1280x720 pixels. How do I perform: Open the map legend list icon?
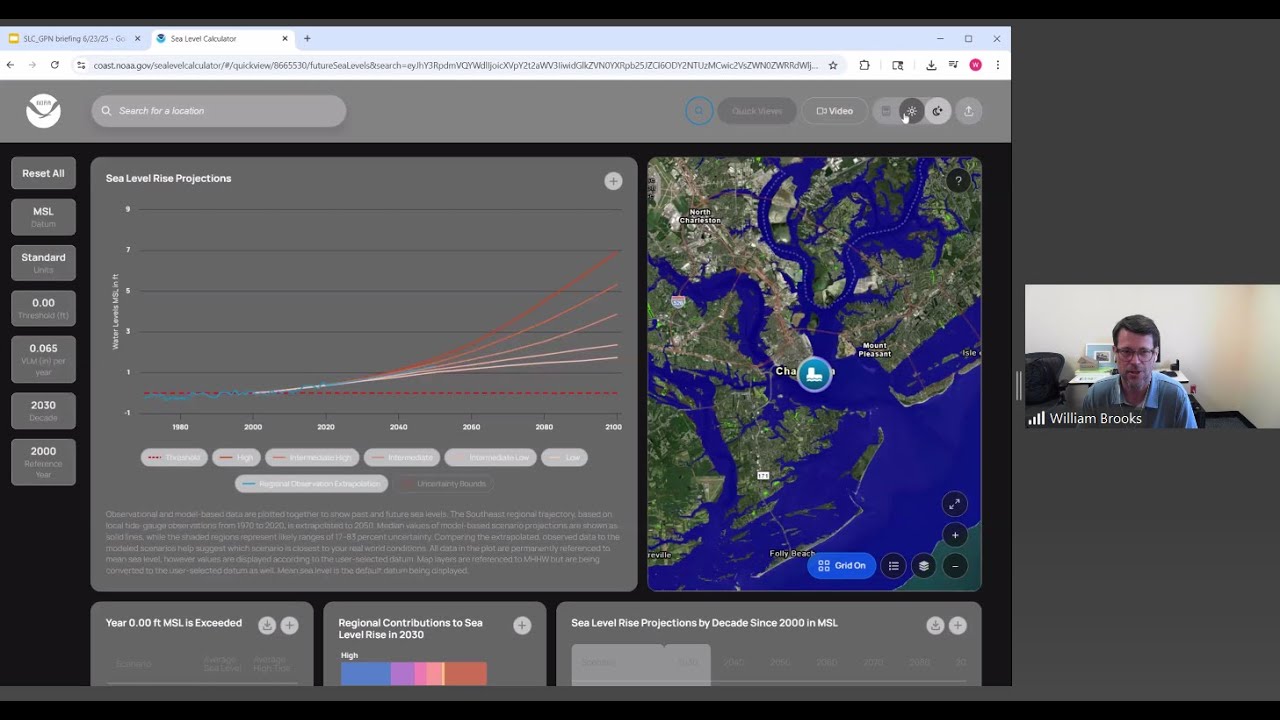894,566
